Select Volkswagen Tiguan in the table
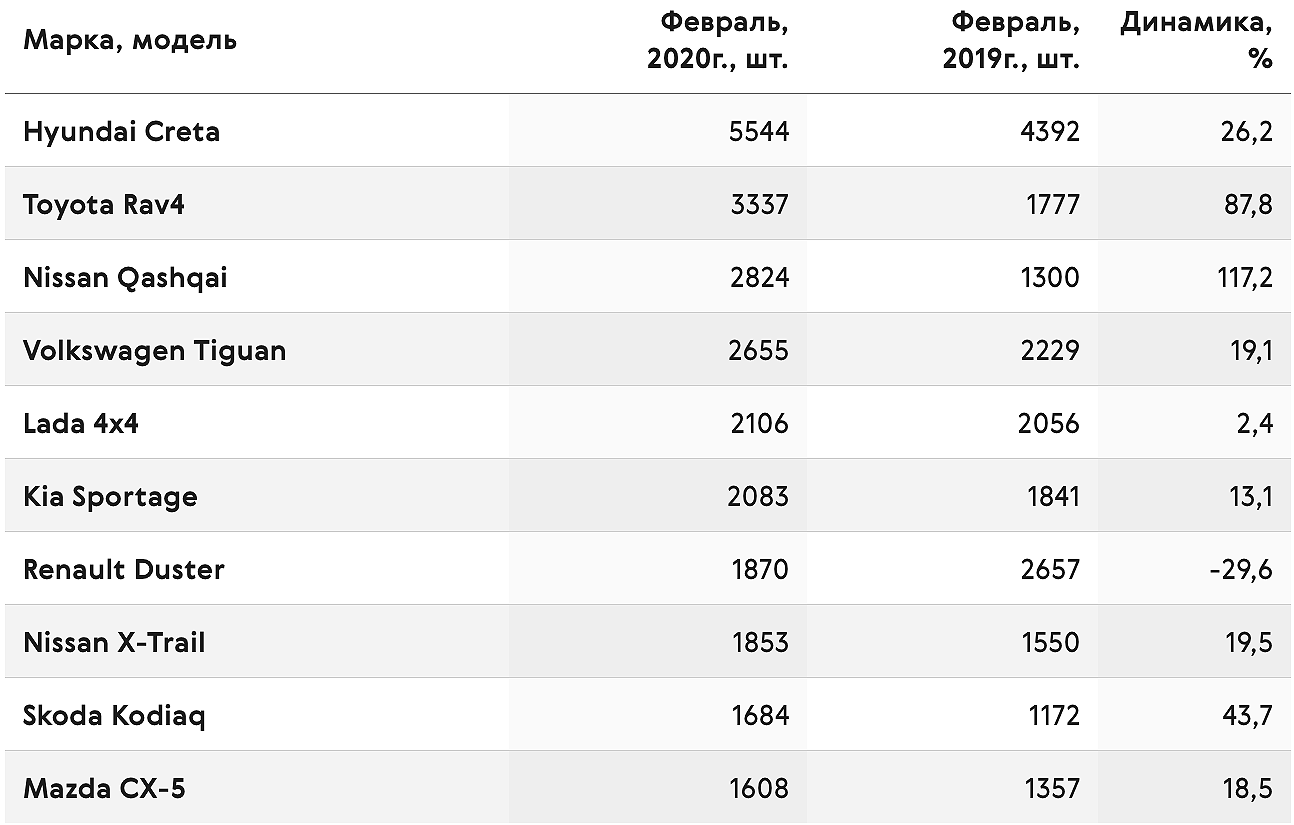Viewport: 1294px width, 825px height. (x=154, y=350)
